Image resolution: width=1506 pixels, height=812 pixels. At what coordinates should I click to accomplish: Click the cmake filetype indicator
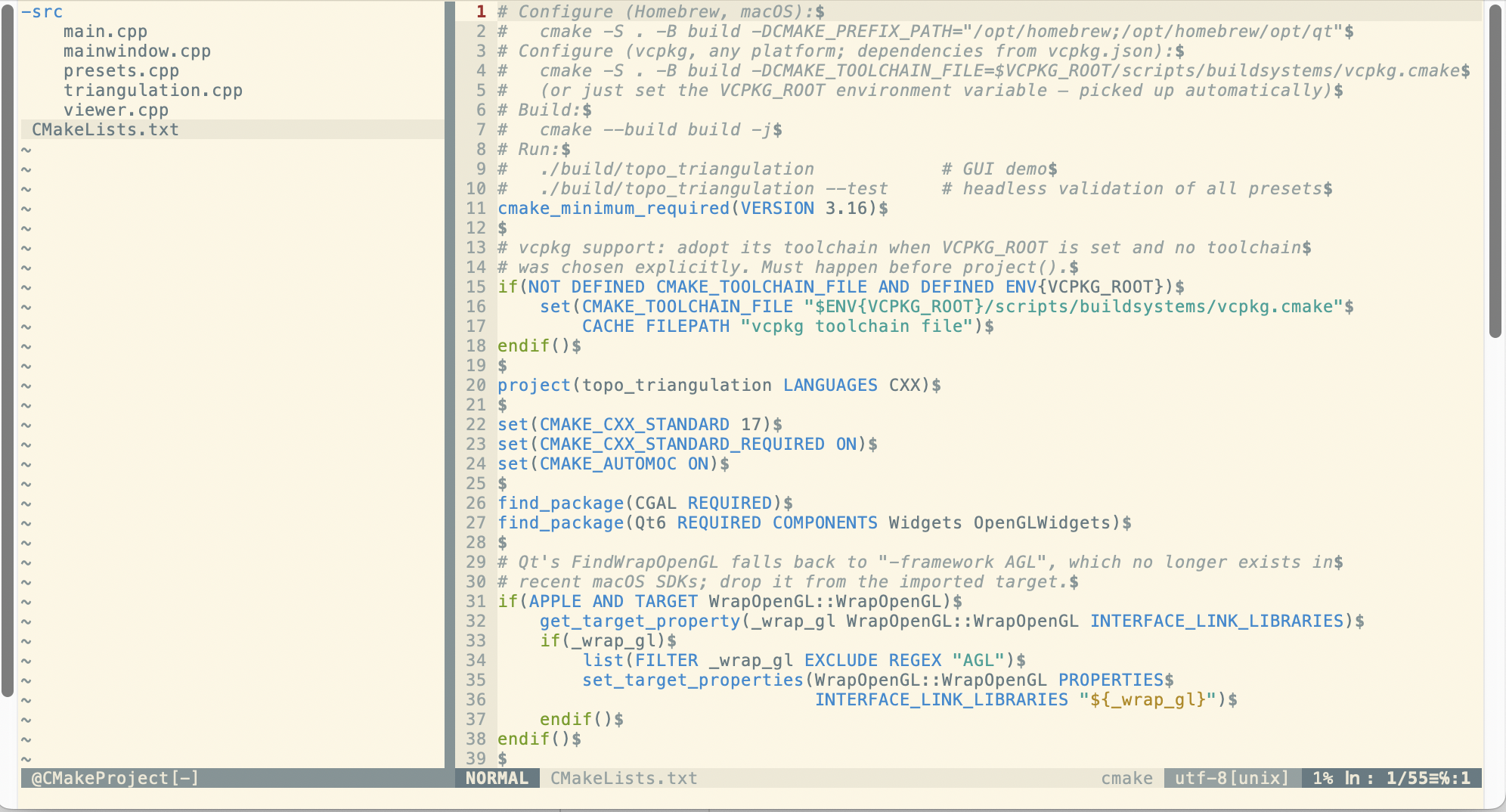1126,778
